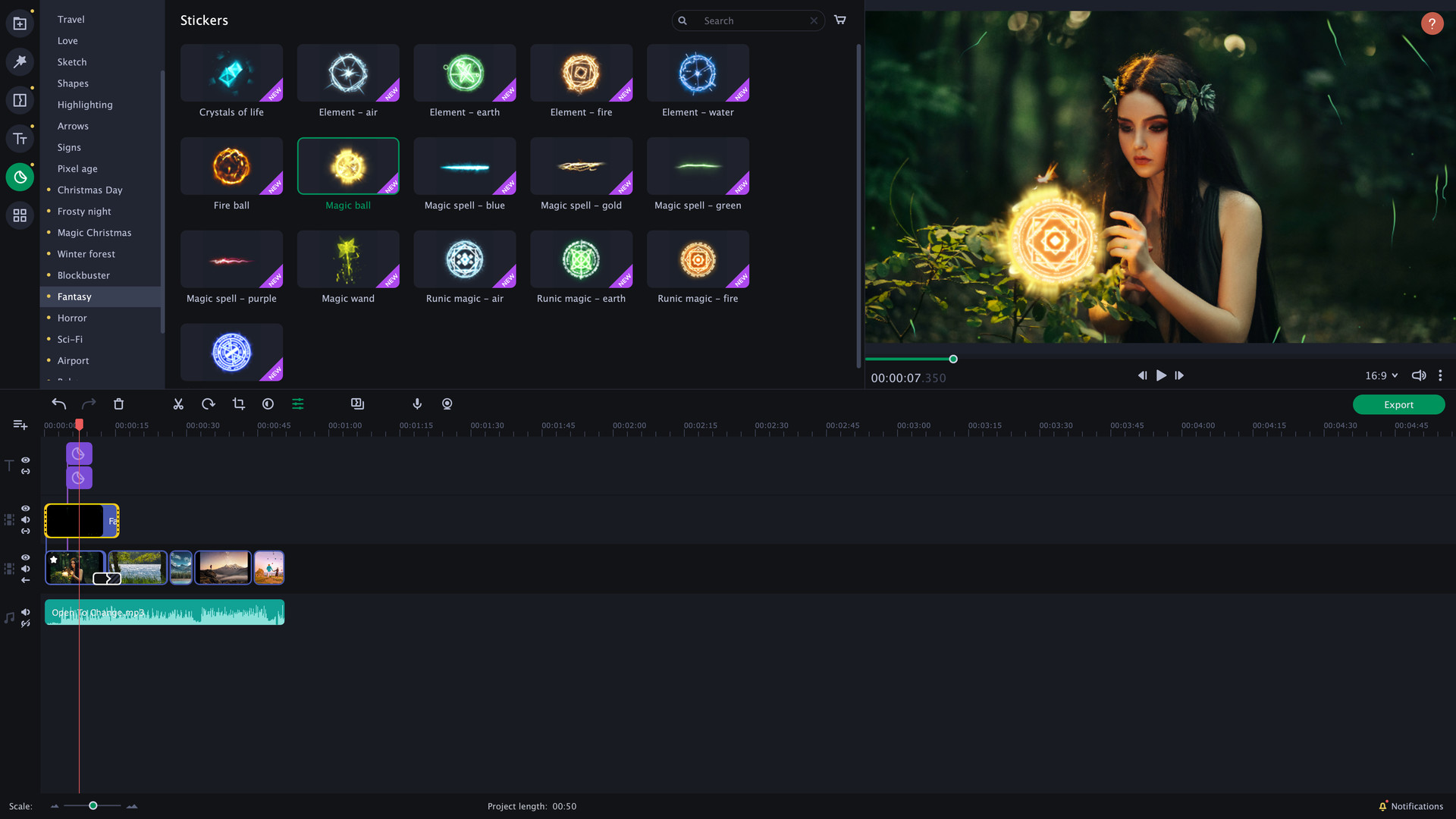Open the Sci-Fi sticker category

point(69,339)
